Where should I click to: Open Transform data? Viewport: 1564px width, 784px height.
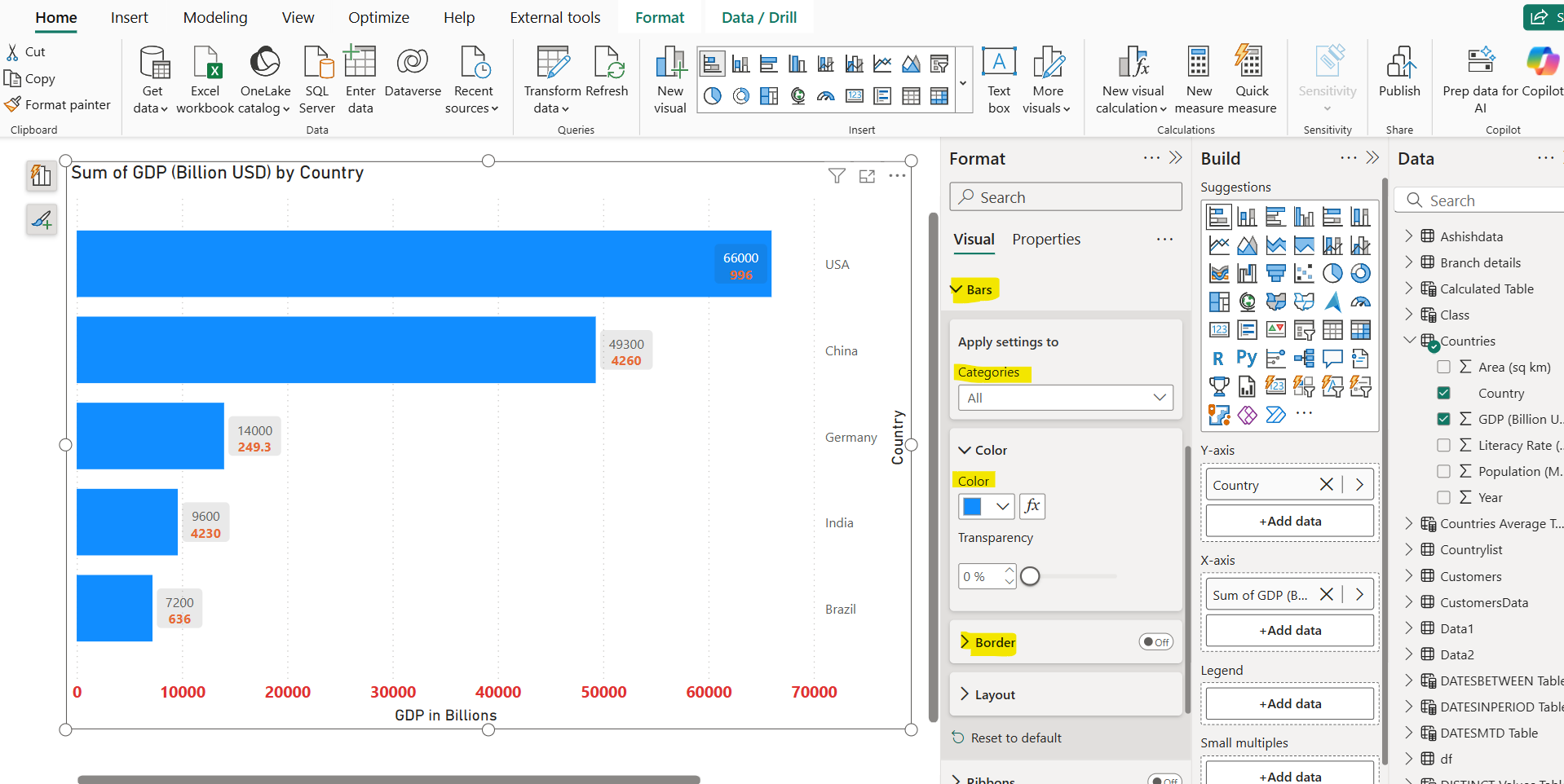[551, 78]
